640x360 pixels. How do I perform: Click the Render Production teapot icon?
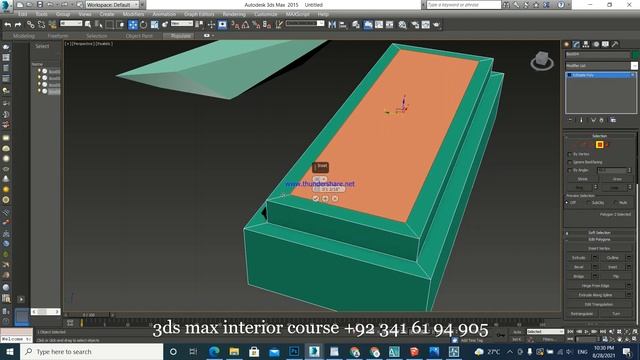click(436, 25)
